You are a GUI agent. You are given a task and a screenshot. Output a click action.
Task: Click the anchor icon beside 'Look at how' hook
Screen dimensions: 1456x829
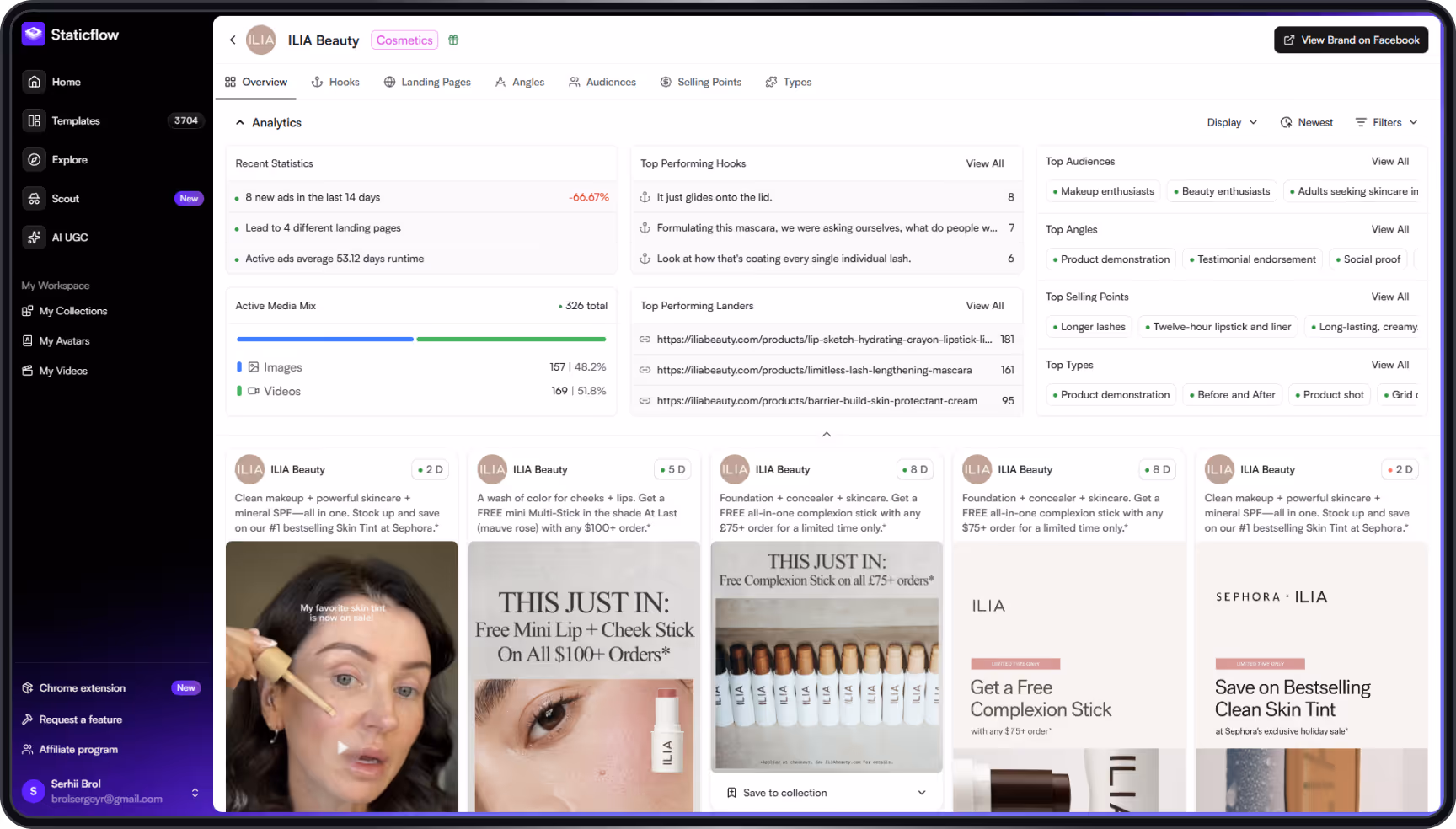pyautogui.click(x=645, y=259)
